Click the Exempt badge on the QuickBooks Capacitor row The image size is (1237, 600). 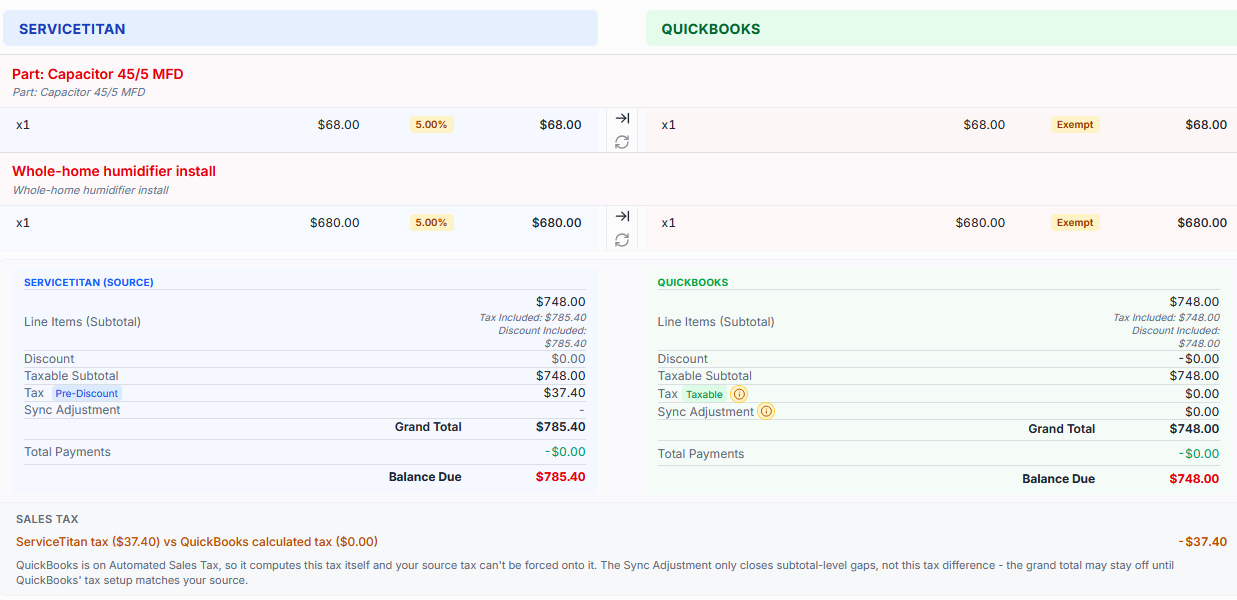point(1075,125)
